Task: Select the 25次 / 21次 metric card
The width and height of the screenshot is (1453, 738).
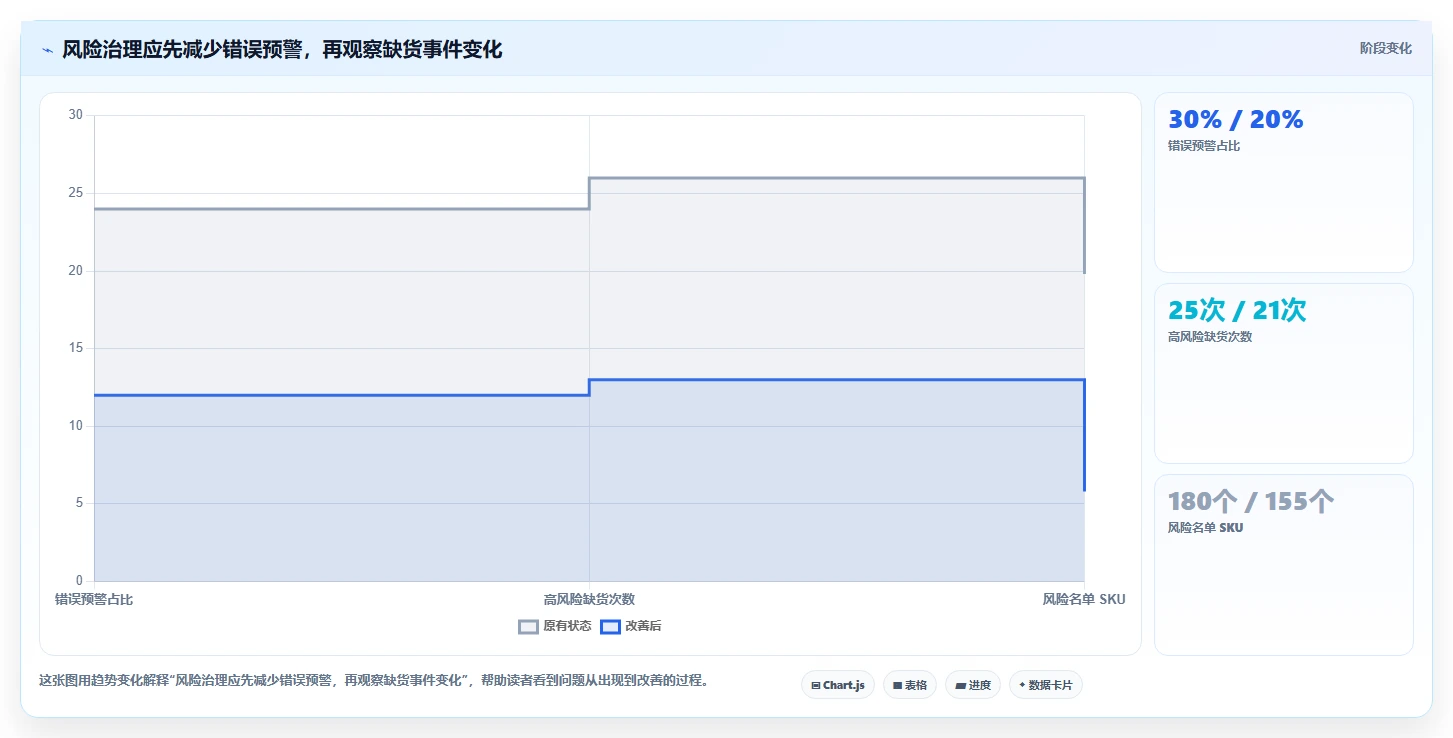Action: click(x=1283, y=373)
